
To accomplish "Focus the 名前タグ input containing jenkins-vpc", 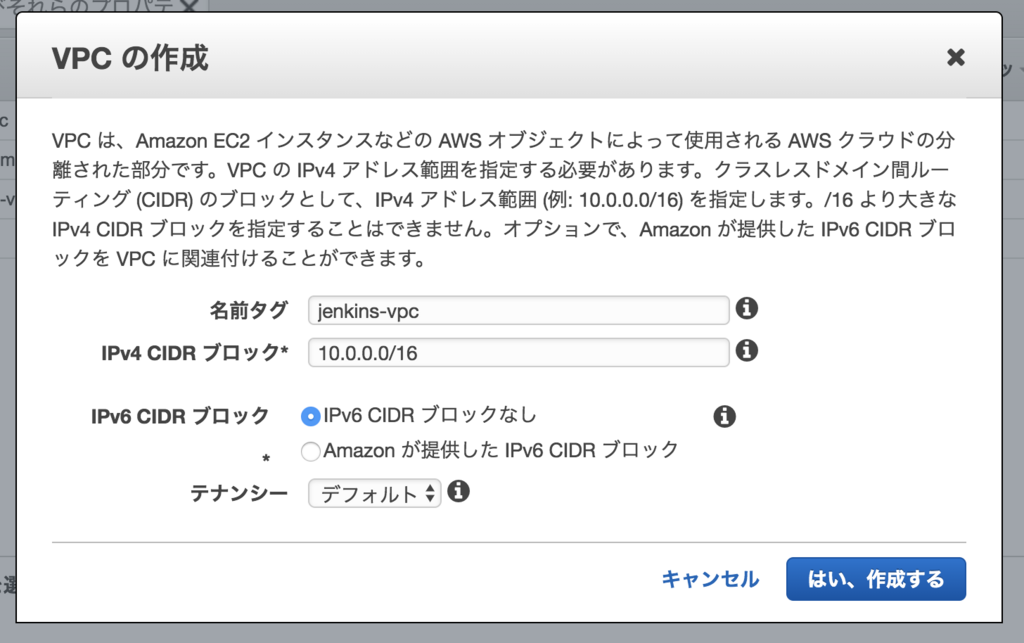I will click(x=519, y=311).
